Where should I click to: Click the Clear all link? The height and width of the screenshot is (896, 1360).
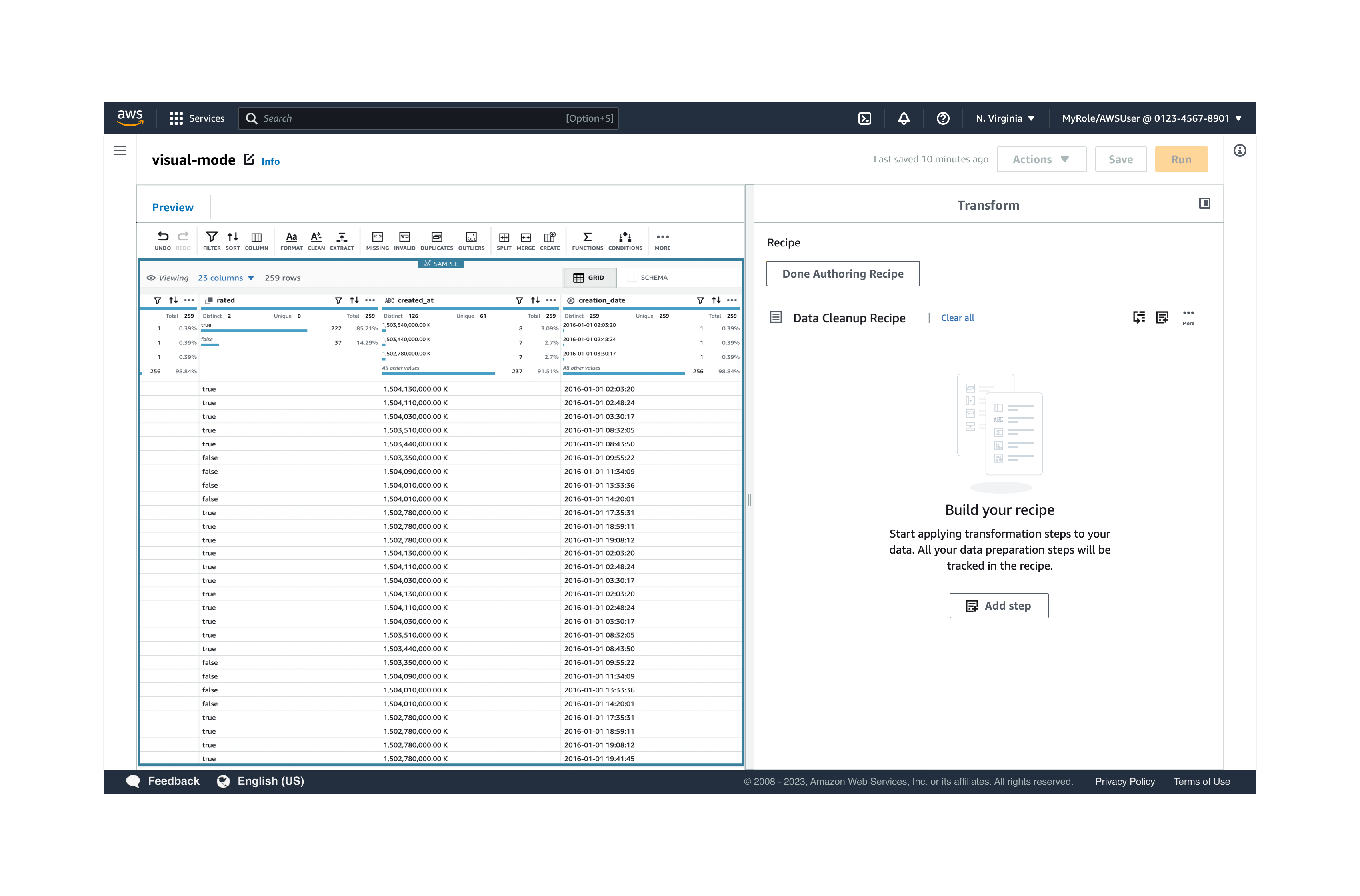click(x=957, y=318)
